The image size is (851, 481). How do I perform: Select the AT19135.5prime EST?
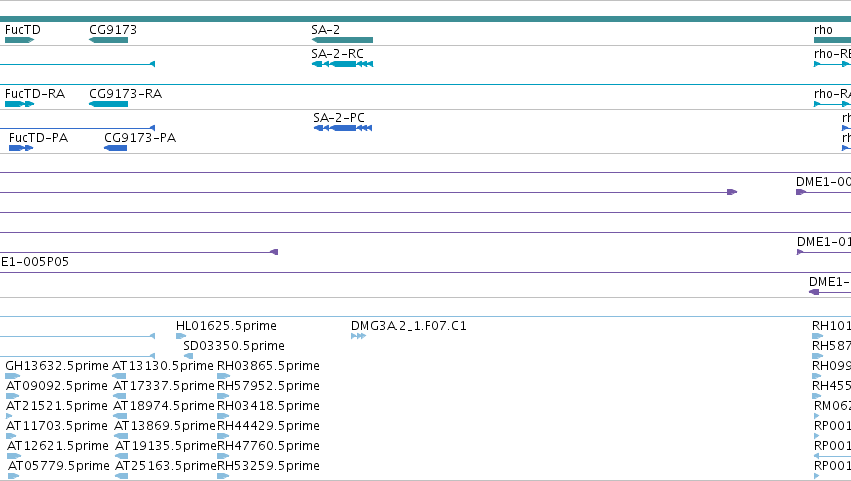[x=166, y=446]
